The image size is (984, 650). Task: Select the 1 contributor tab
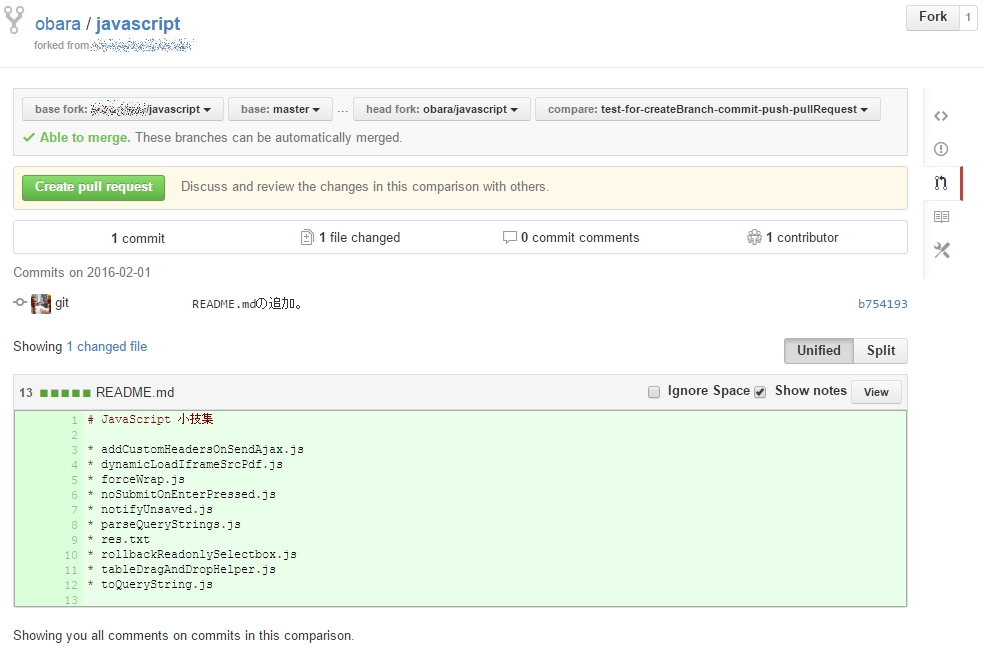(793, 237)
